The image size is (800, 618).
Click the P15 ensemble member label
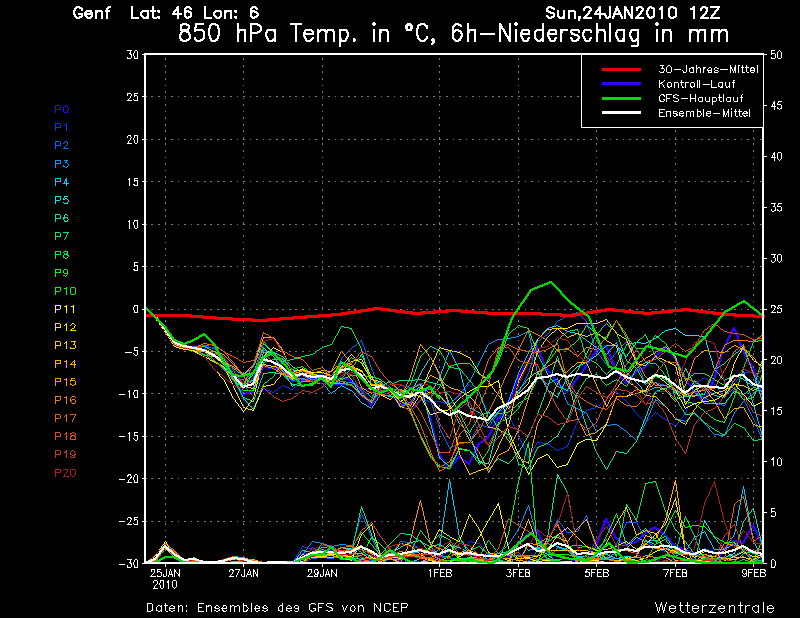coord(65,382)
